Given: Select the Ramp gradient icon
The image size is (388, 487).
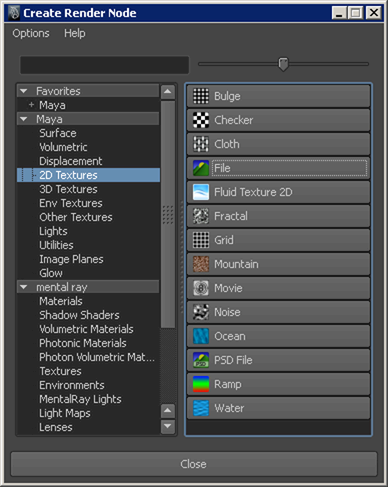Looking at the screenshot, I should (x=201, y=384).
